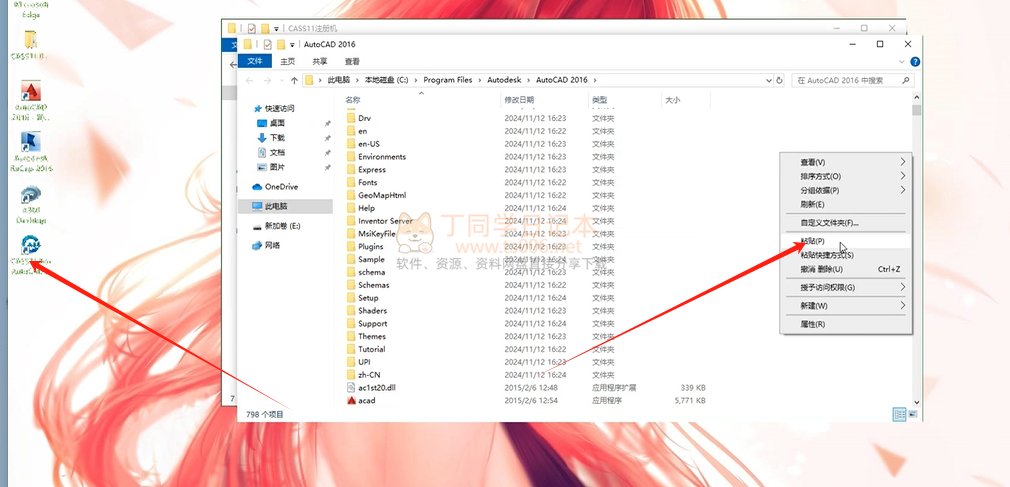This screenshot has height=487, width=1010.
Task: Choose Paste (粘贴) from the context menu
Action: pos(846,241)
